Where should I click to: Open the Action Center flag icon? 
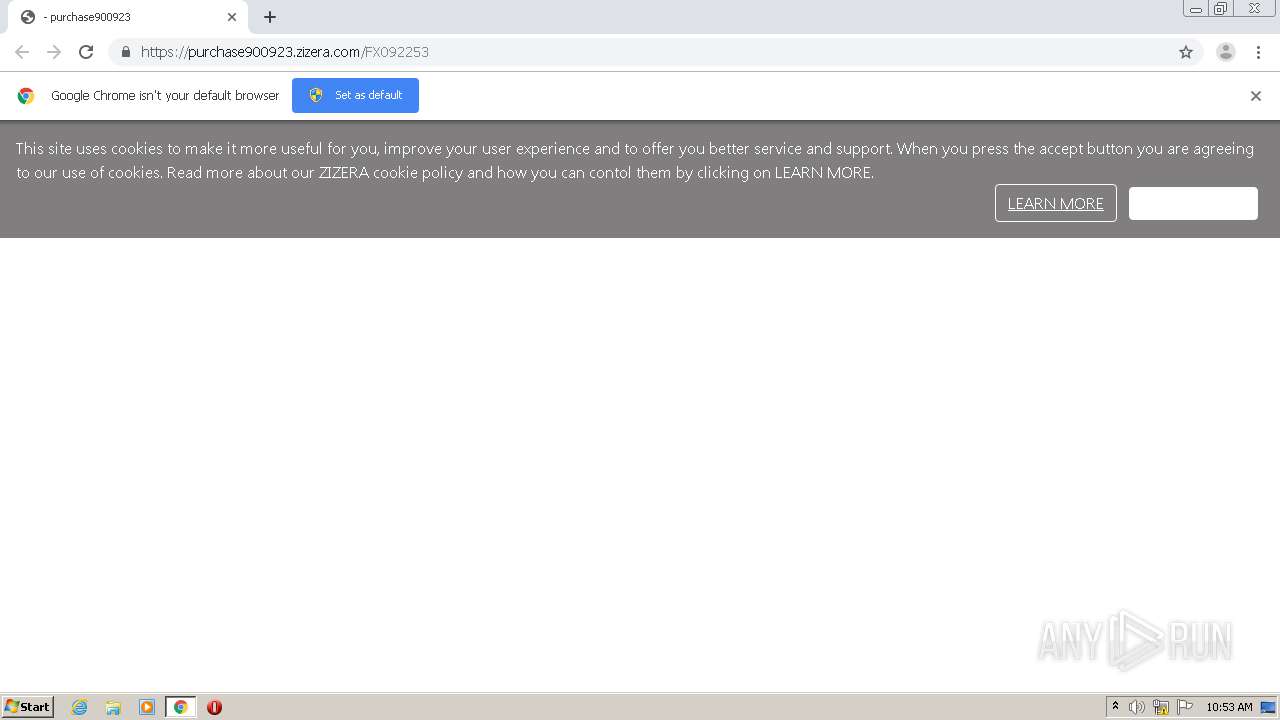pos(1185,707)
